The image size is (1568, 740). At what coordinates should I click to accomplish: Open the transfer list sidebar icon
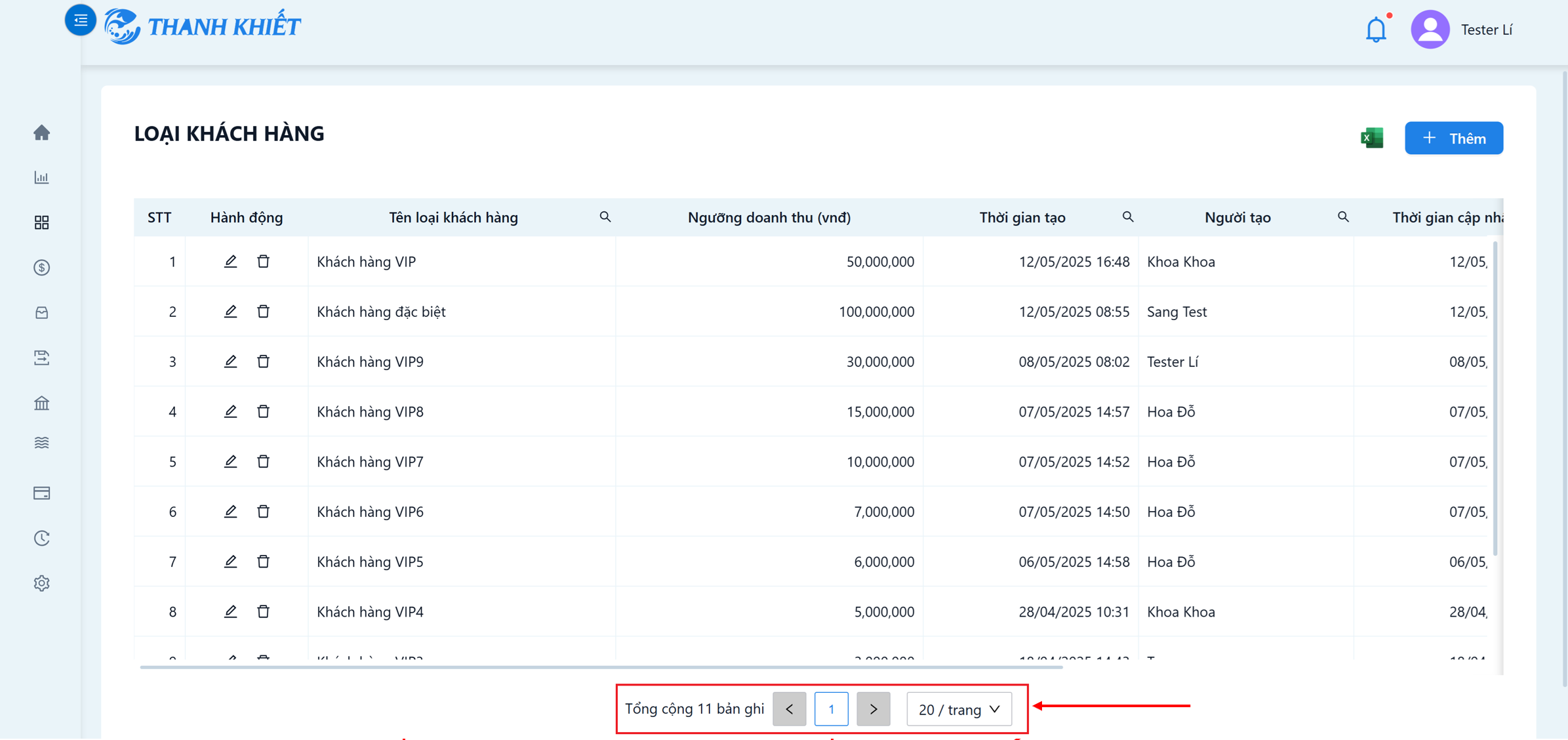(x=42, y=358)
